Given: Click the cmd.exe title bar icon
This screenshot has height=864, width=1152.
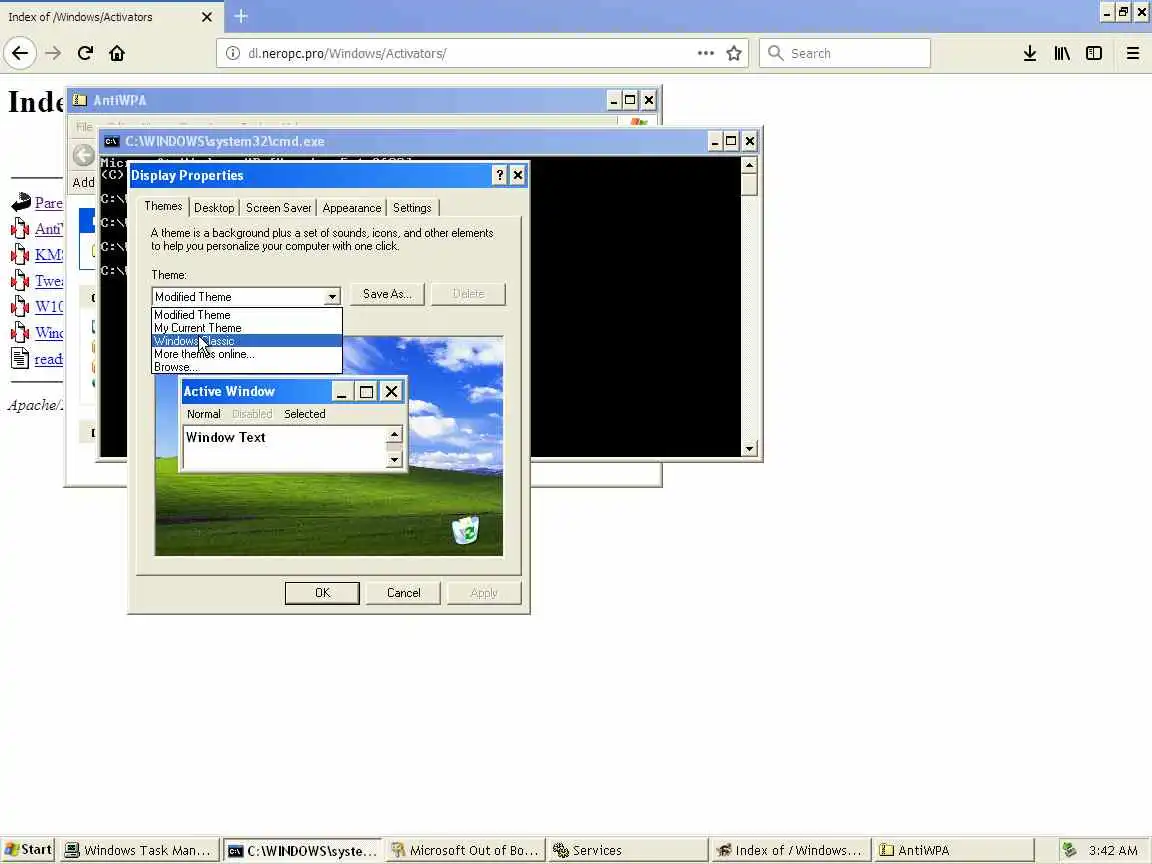Looking at the screenshot, I should pyautogui.click(x=112, y=141).
